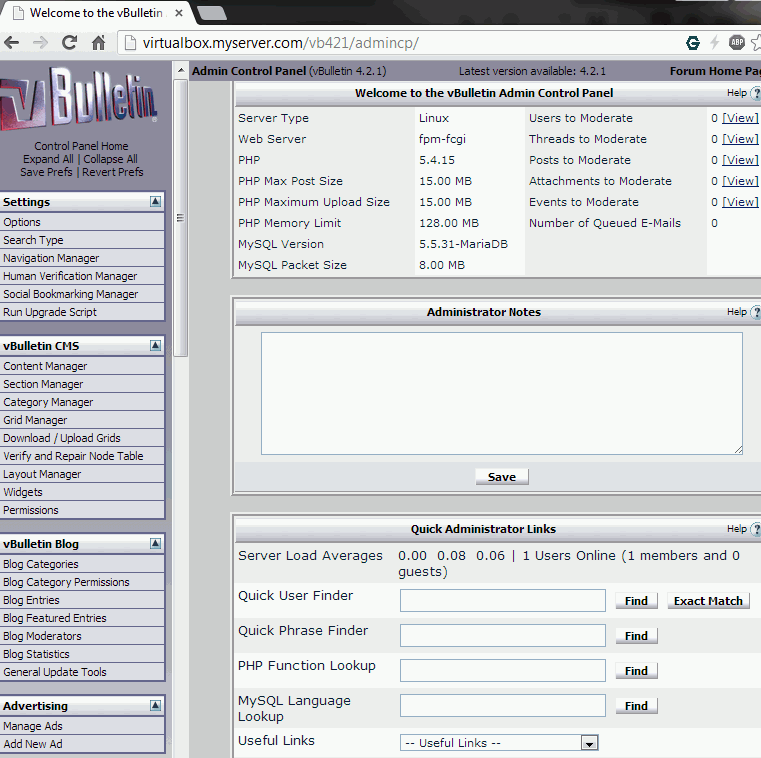Open Blog Category Permissions
Image resolution: width=761 pixels, height=758 pixels.
coord(82,582)
